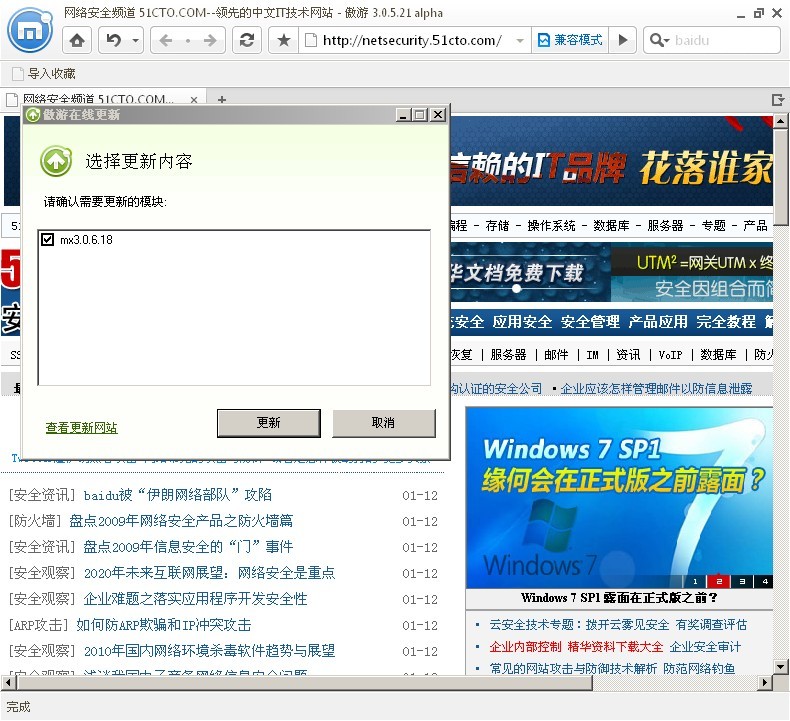This screenshot has height=721, width=790.
Task: Open the search engine selector dropdown
Action: pos(660,40)
